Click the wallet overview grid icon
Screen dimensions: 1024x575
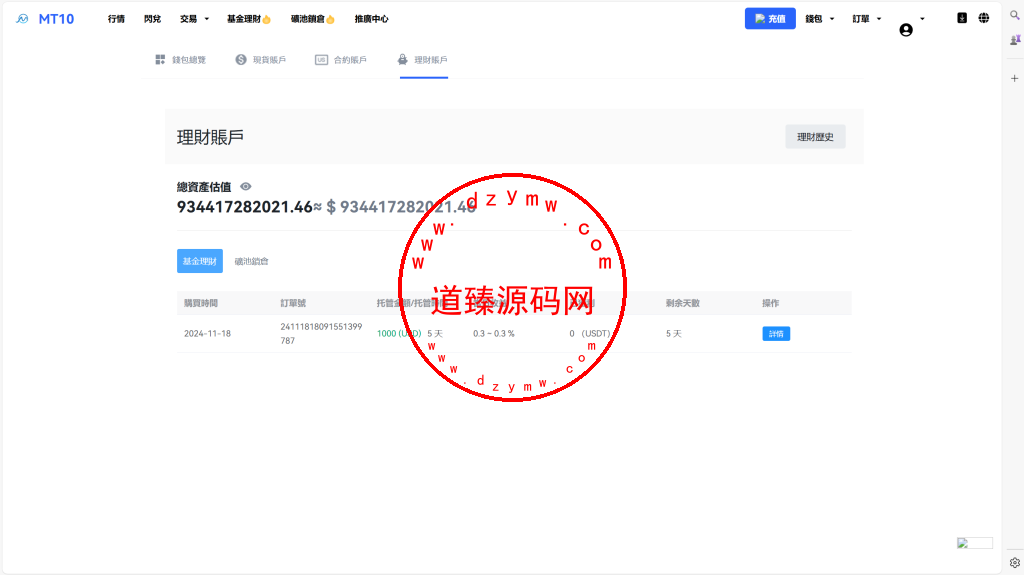160,59
